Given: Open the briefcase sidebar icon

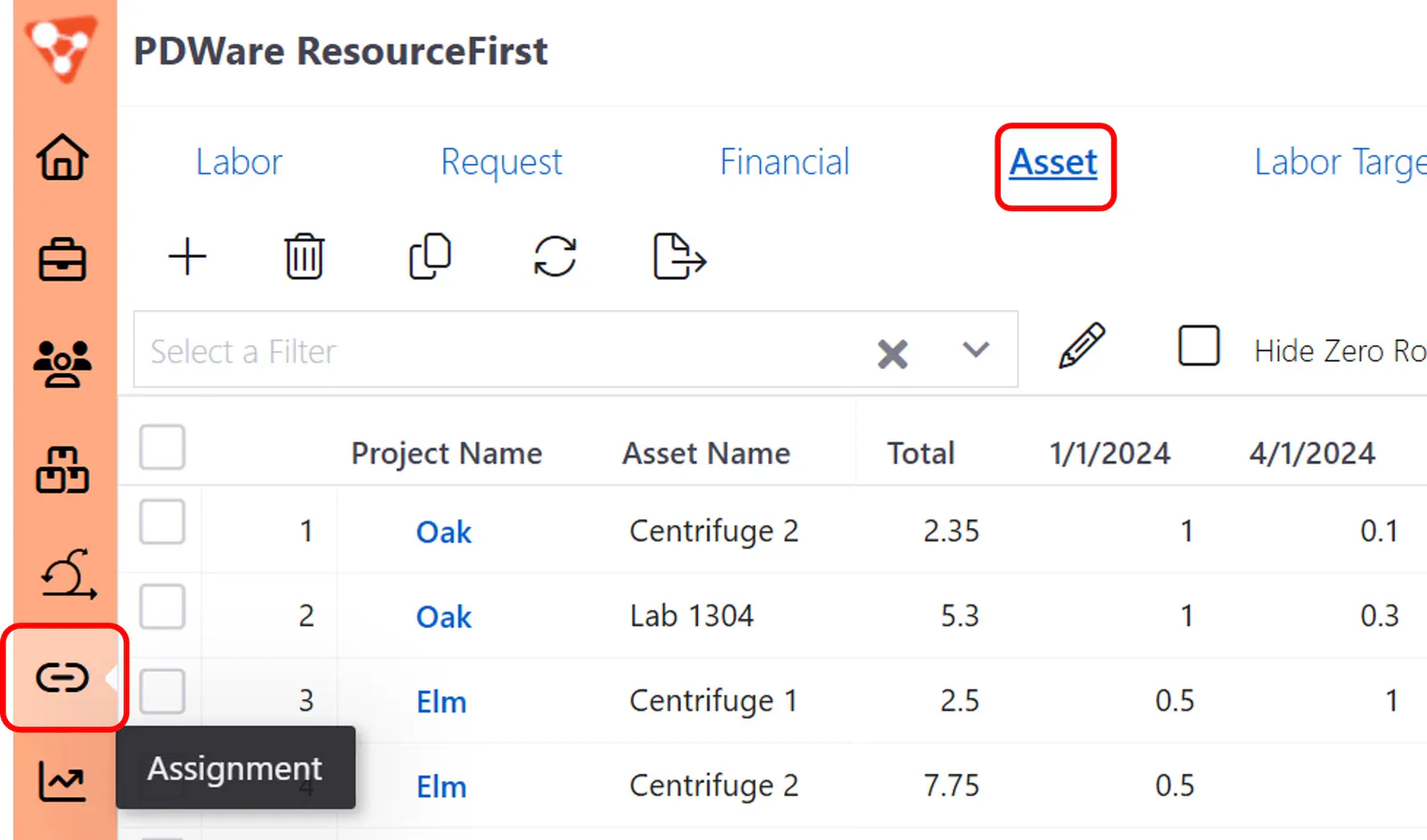Looking at the screenshot, I should pos(62,260).
